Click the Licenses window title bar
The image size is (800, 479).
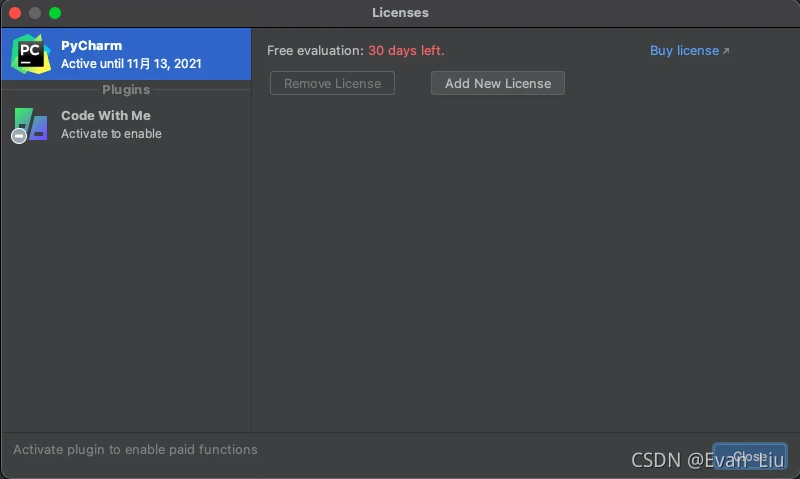click(x=400, y=13)
